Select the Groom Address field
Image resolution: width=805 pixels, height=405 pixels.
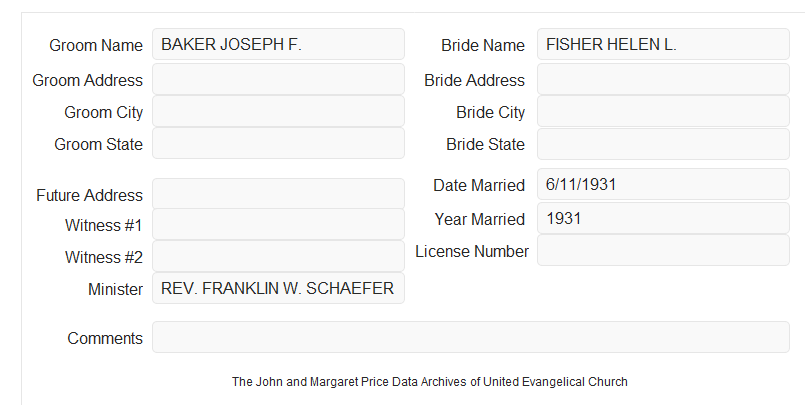[278, 79]
